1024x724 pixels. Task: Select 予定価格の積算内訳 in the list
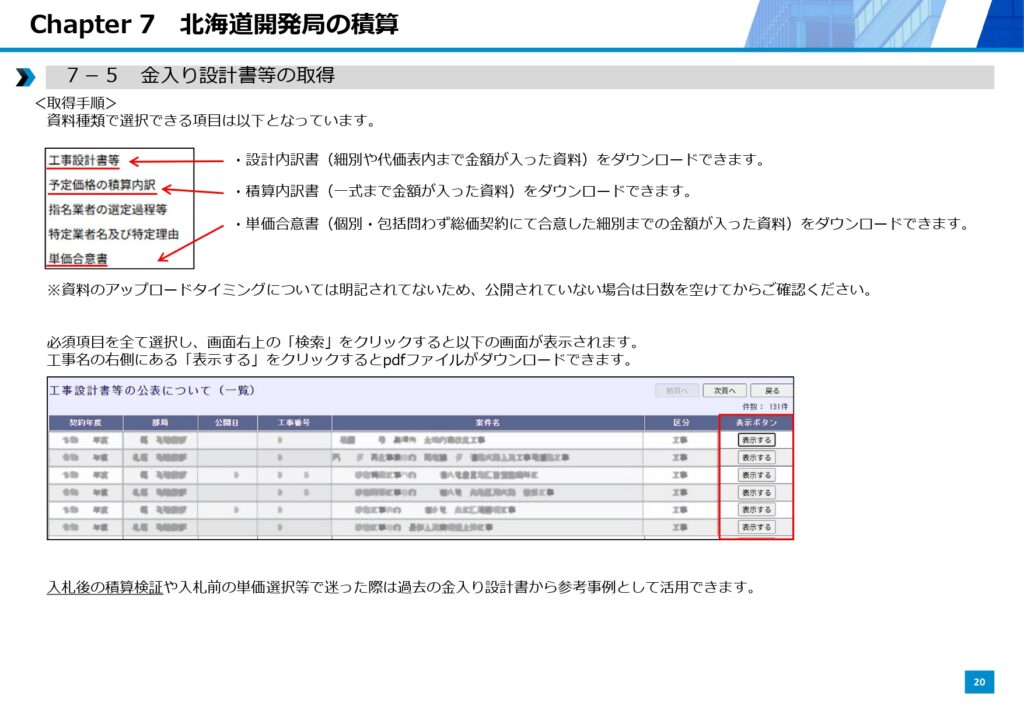coord(101,185)
